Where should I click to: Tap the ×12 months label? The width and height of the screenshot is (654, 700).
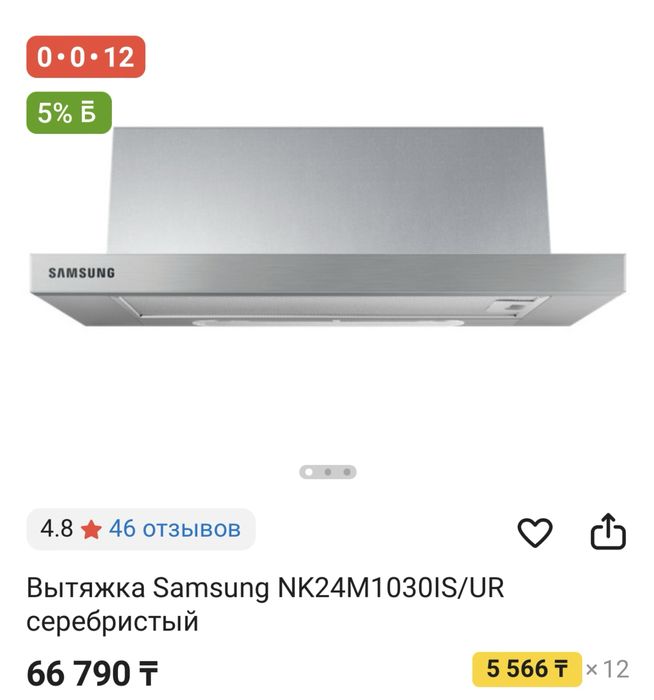click(x=607, y=669)
